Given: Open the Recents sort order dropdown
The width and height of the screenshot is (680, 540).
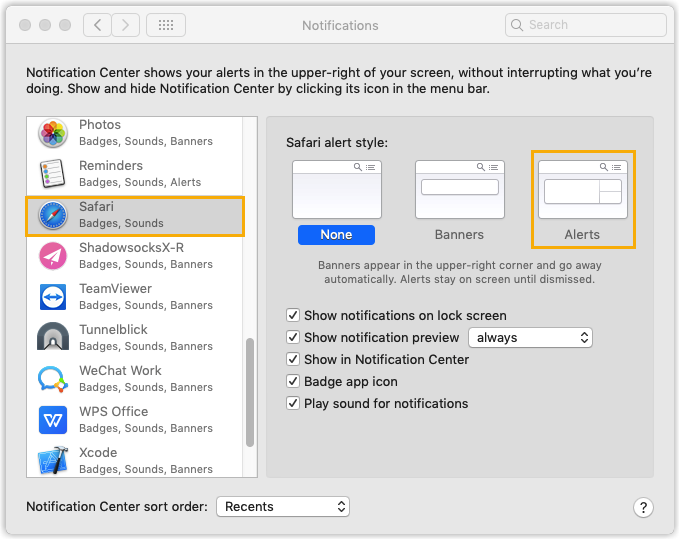Looking at the screenshot, I should pos(283,507).
